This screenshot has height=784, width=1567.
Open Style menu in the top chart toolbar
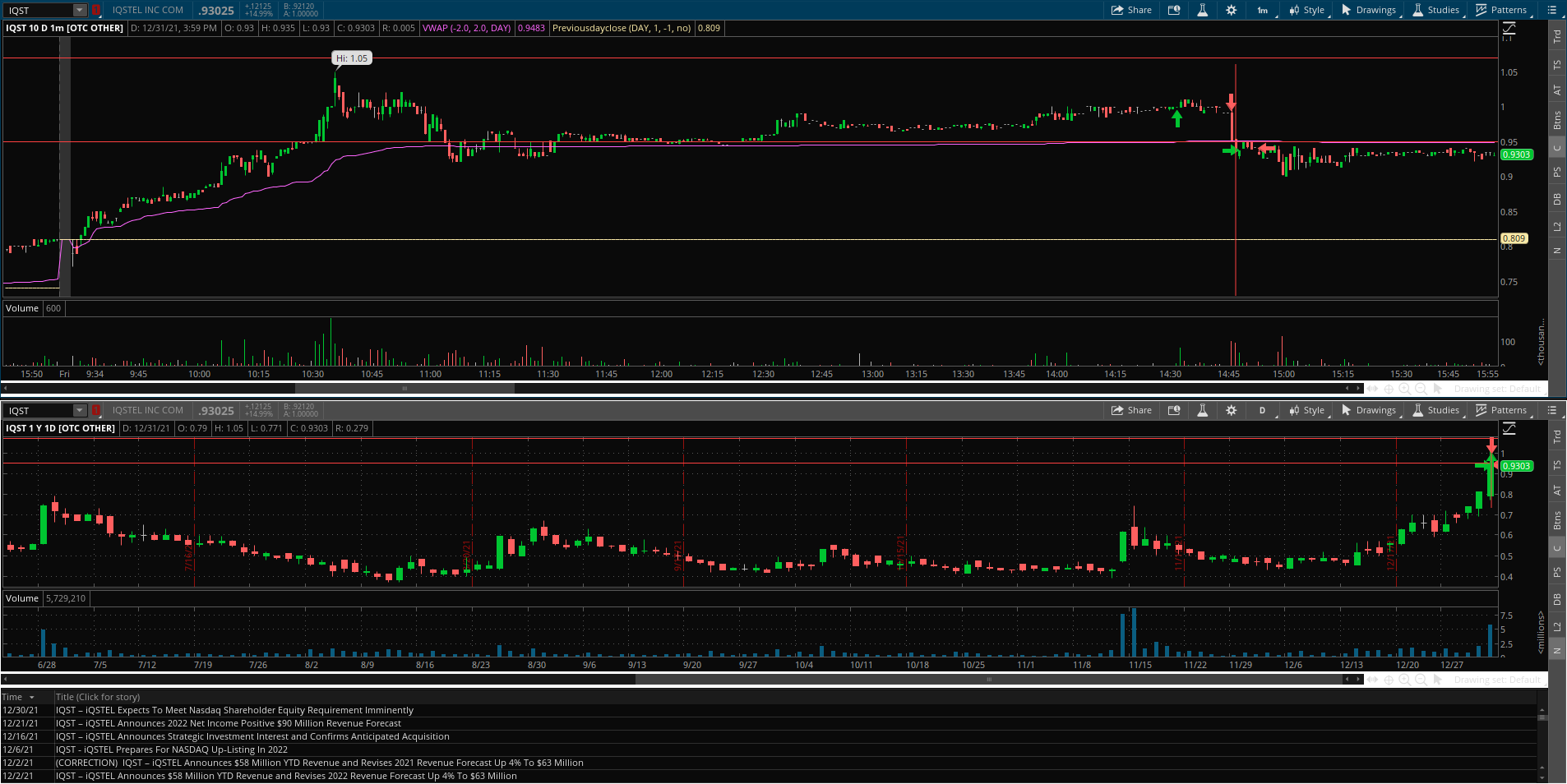(1307, 10)
